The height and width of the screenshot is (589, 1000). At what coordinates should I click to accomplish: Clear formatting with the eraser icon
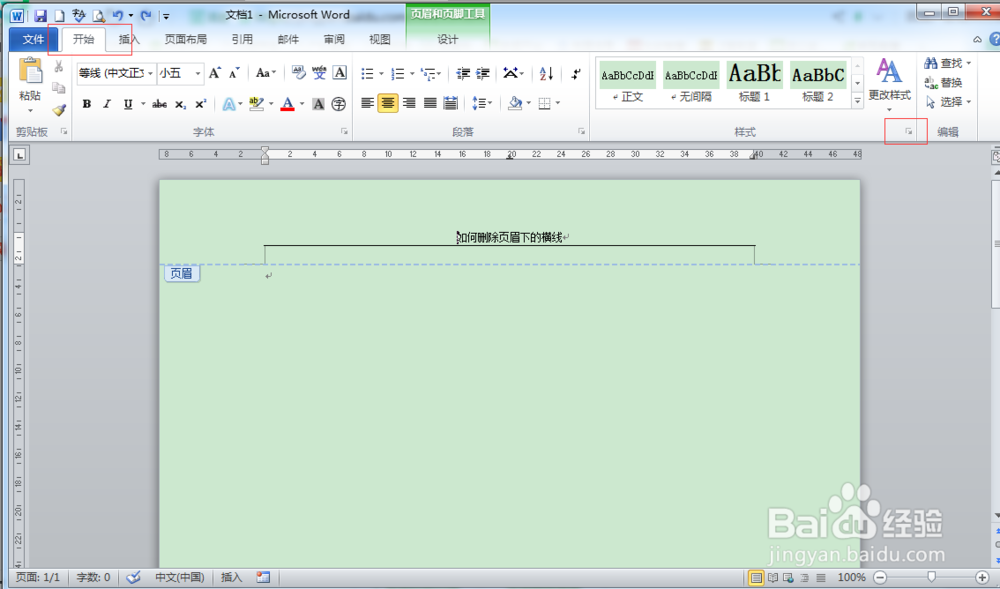[x=298, y=73]
